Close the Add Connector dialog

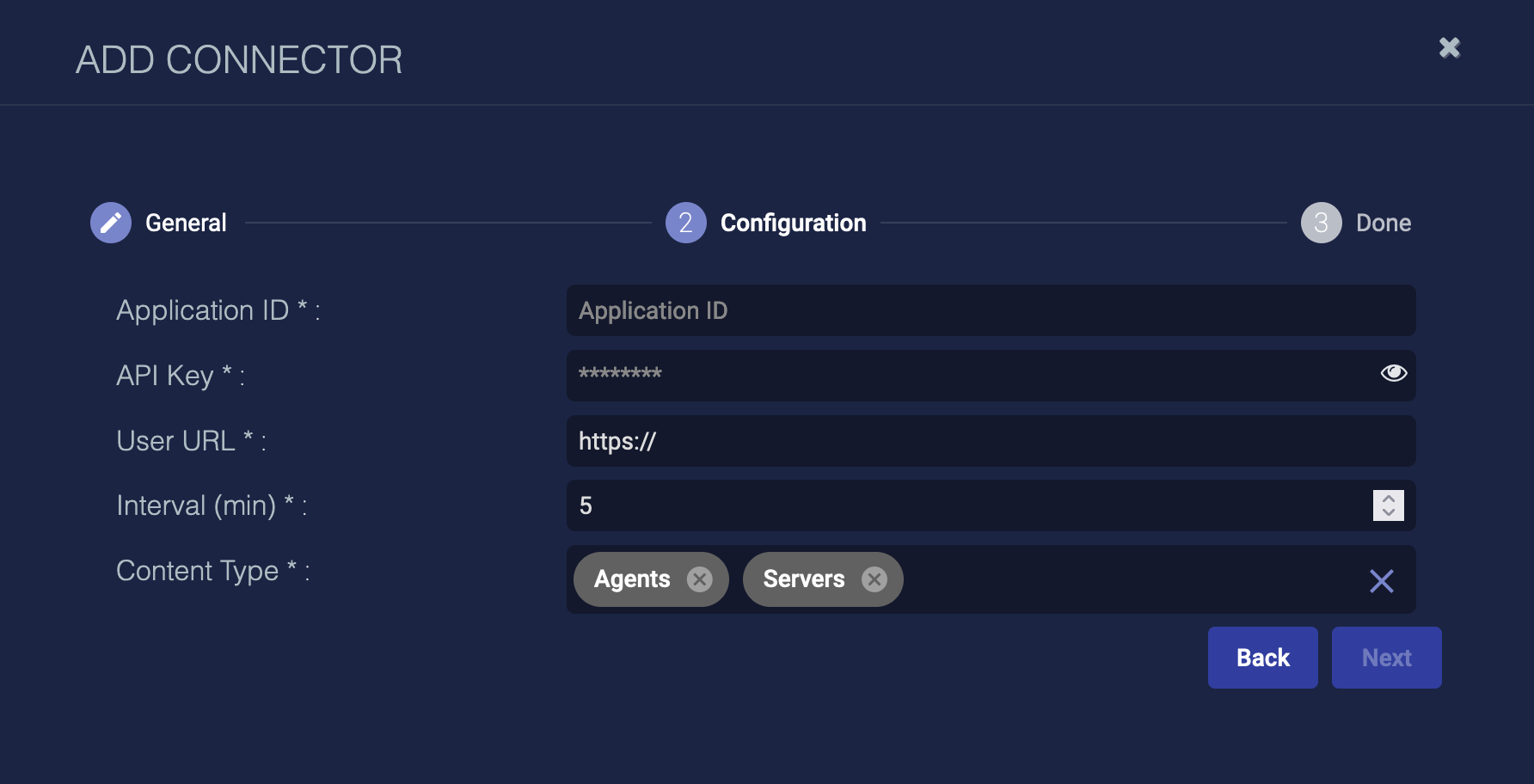pos(1450,48)
